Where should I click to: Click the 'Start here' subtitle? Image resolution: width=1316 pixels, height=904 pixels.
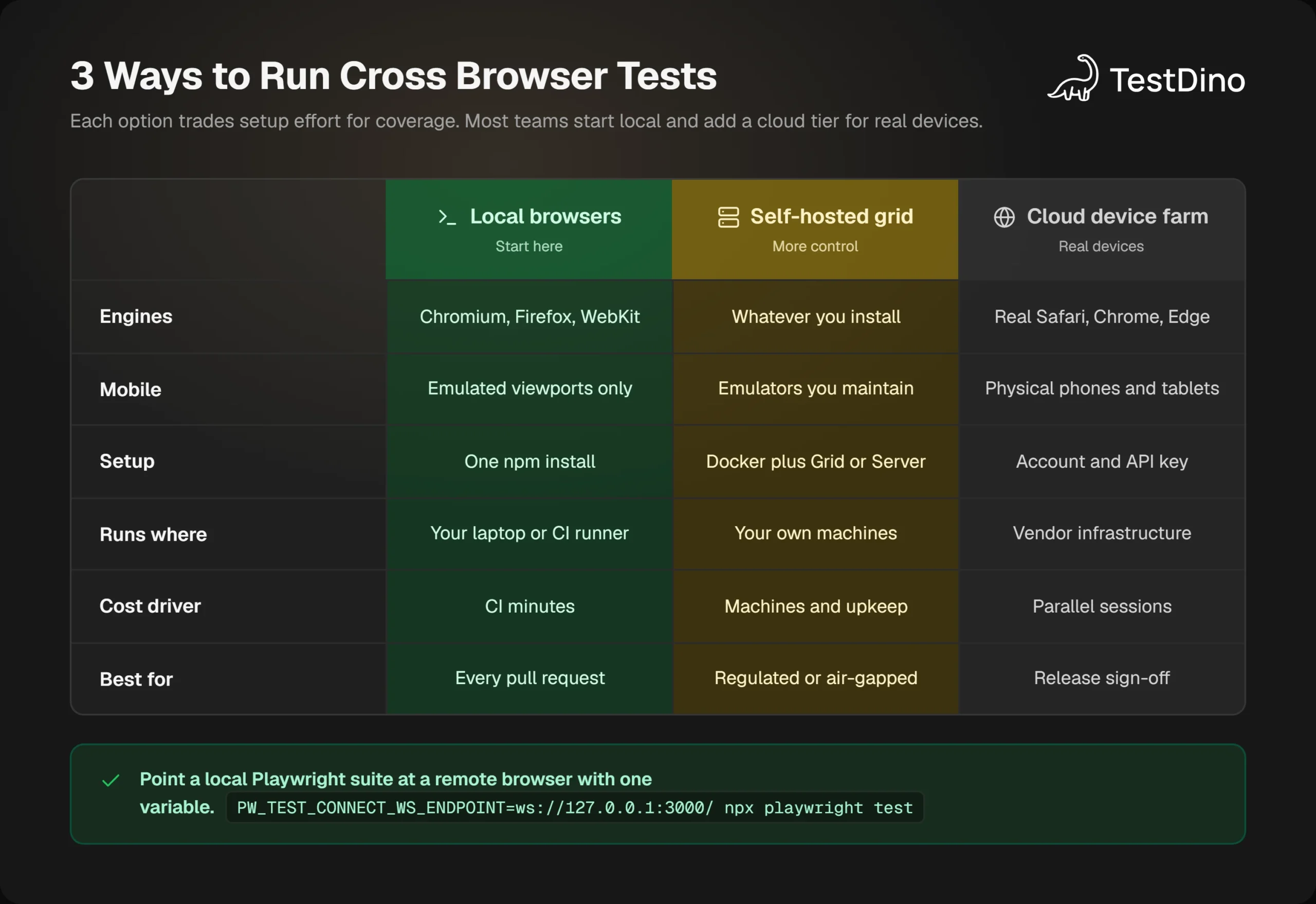pyautogui.click(x=528, y=246)
